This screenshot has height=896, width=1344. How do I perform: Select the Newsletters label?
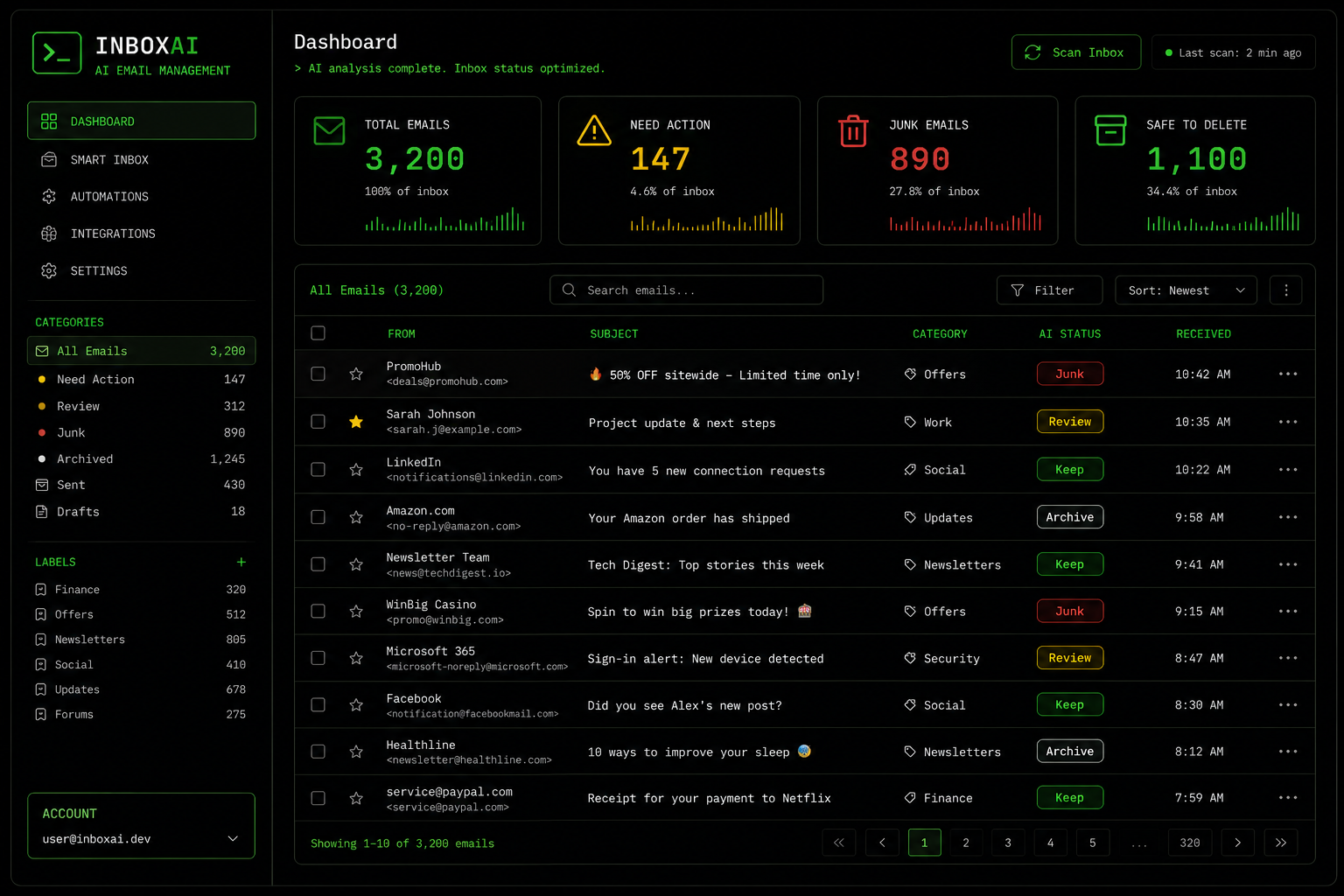141,640
